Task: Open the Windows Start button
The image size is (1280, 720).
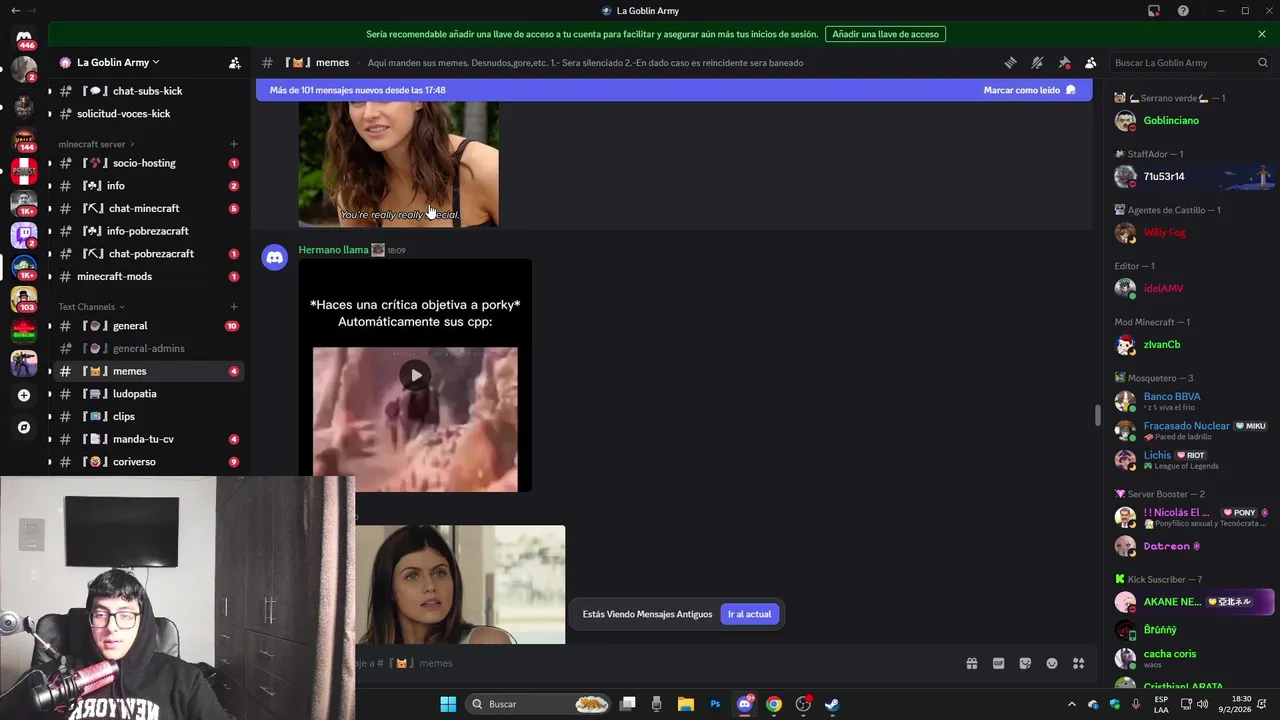Action: 448,704
